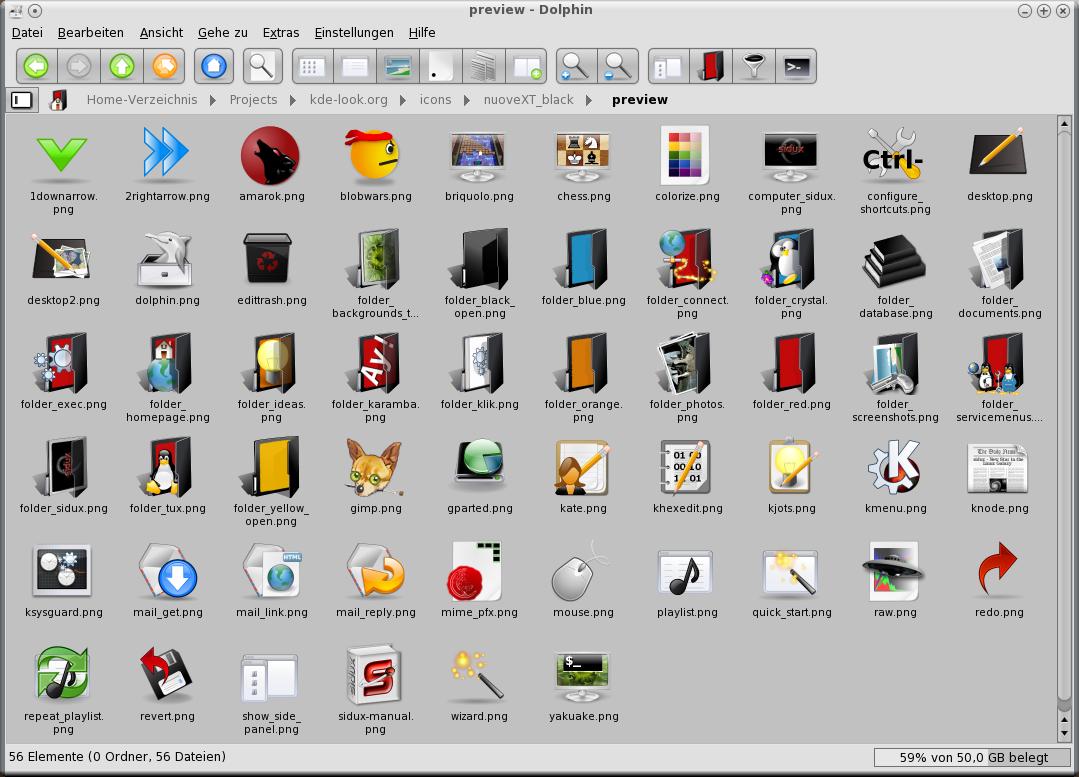Select the edittrash.png trash icon
Viewport: 1079px width, 777px height.
tap(268, 258)
